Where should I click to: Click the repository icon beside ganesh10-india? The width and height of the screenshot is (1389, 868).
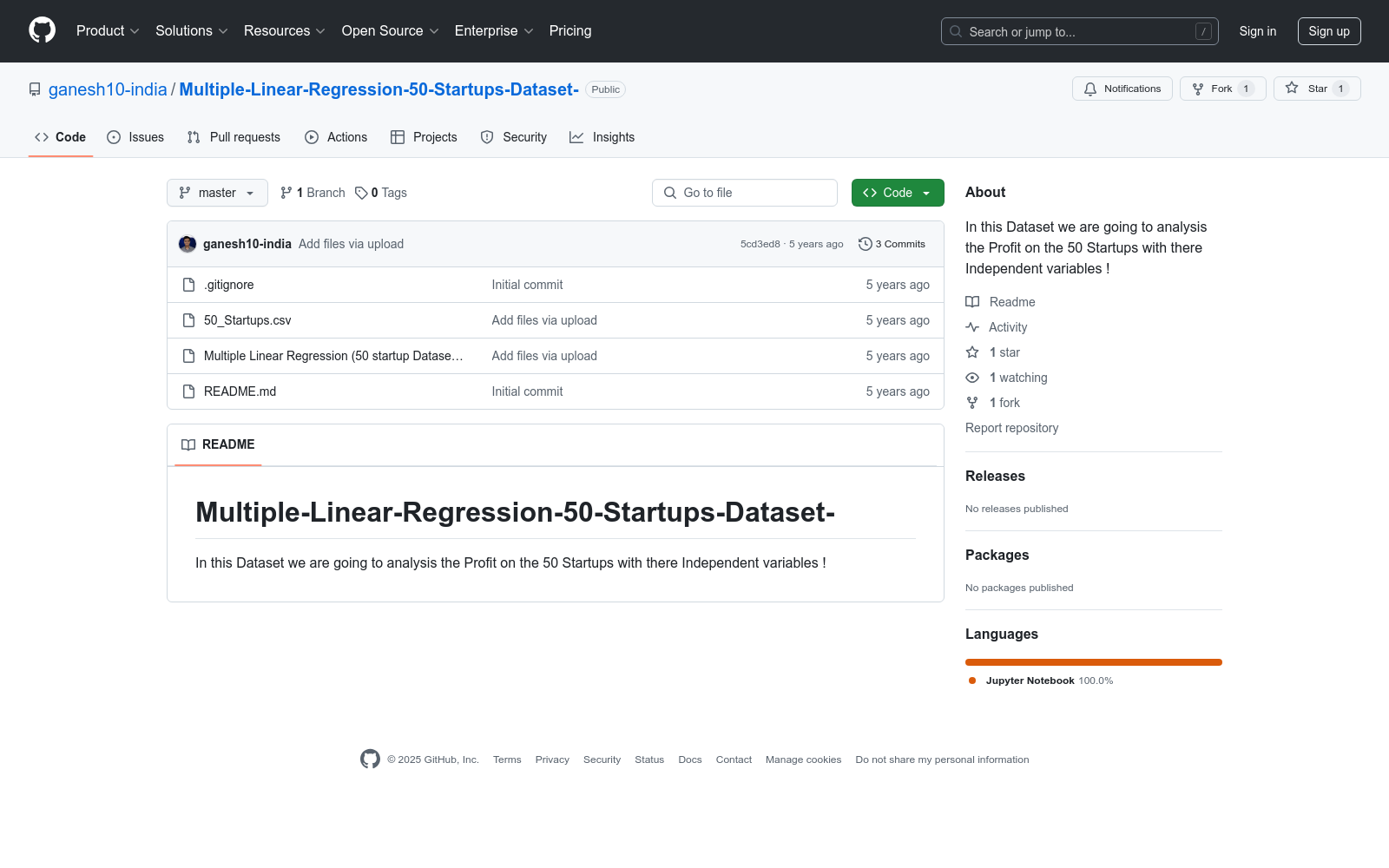(x=35, y=89)
